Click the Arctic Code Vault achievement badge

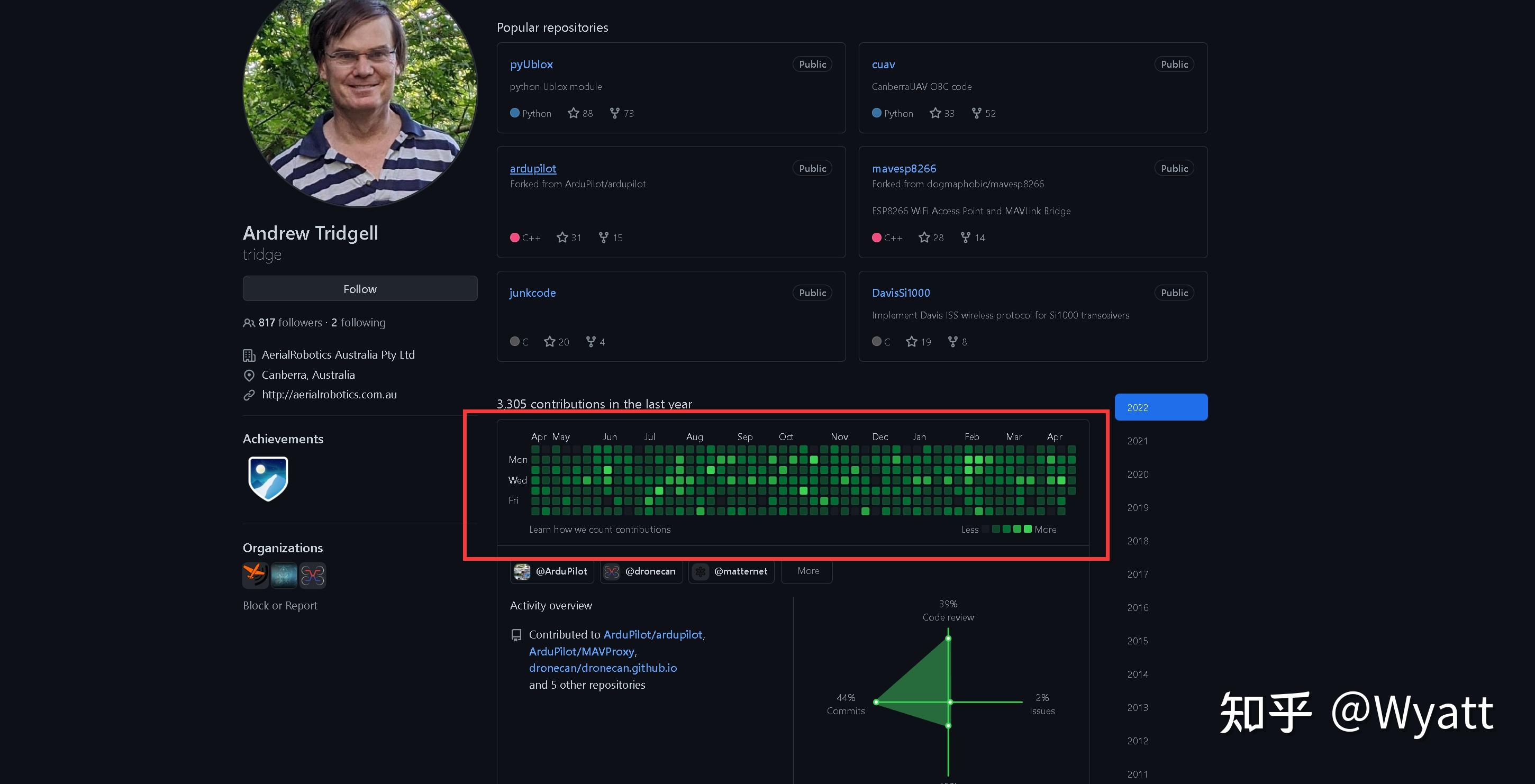[268, 478]
